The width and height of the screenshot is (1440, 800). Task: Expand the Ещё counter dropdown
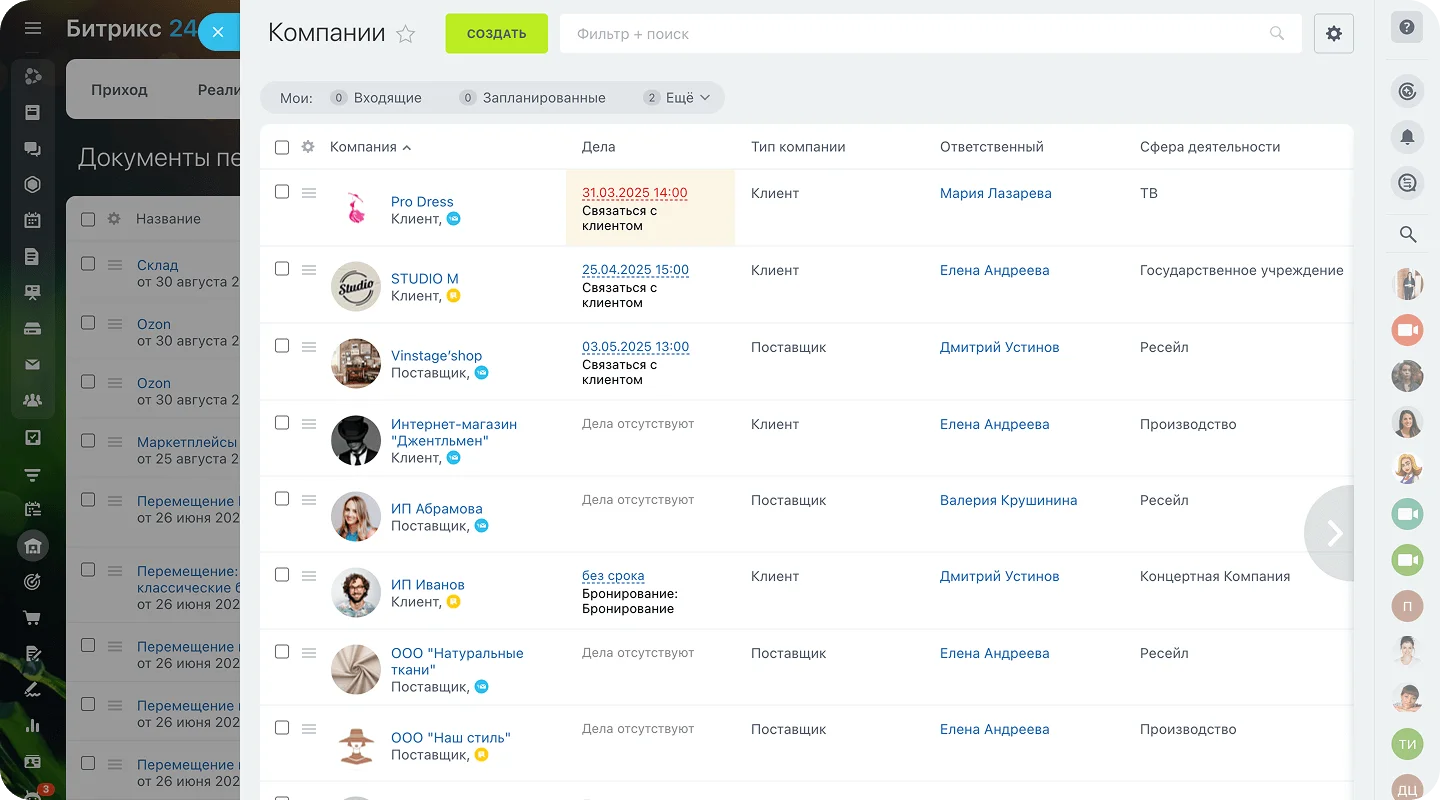tap(678, 98)
